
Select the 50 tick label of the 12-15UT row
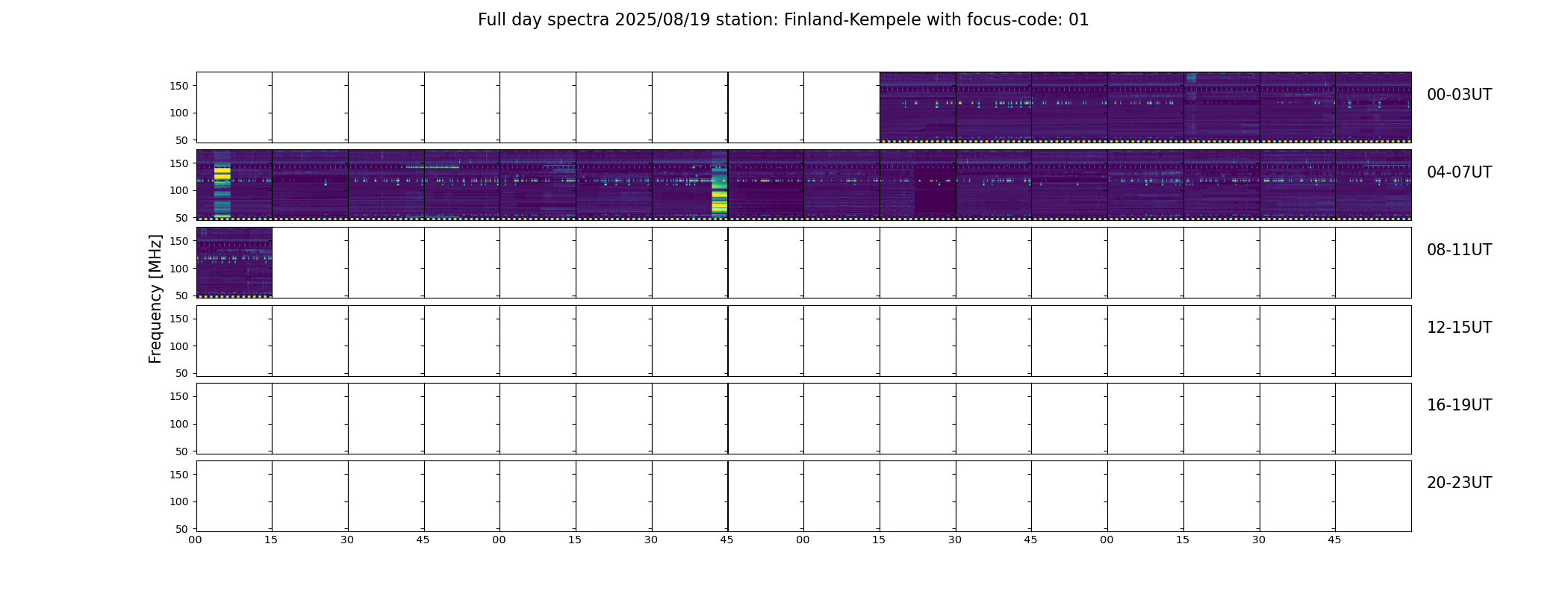pyautogui.click(x=182, y=373)
